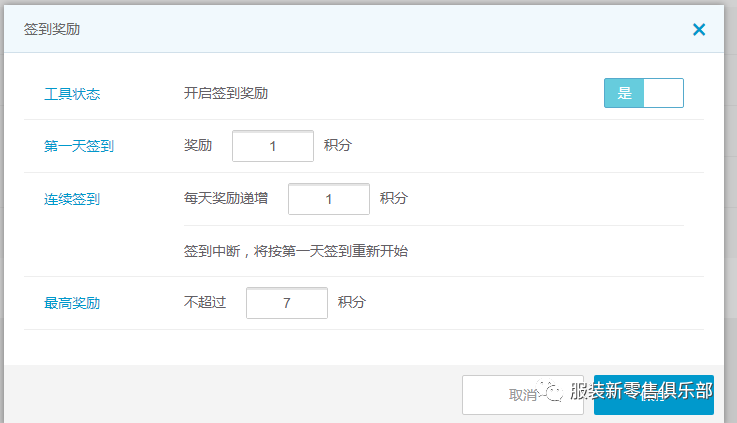This screenshot has width=737, height=423.
Task: Click the 签到中断 notice text
Action: (x=296, y=251)
